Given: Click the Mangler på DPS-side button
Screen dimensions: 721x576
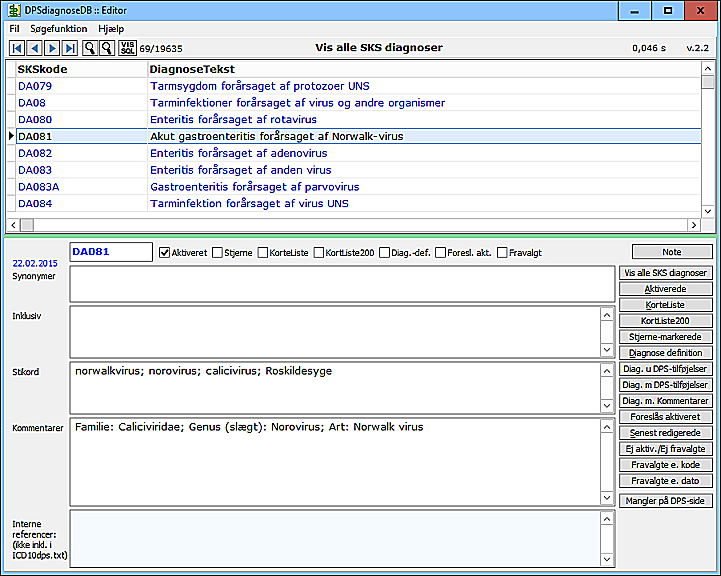Looking at the screenshot, I should pyautogui.click(x=665, y=501).
